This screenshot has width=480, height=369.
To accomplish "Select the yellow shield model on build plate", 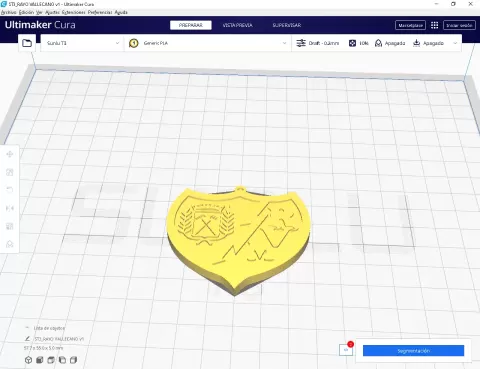I will pos(238,240).
